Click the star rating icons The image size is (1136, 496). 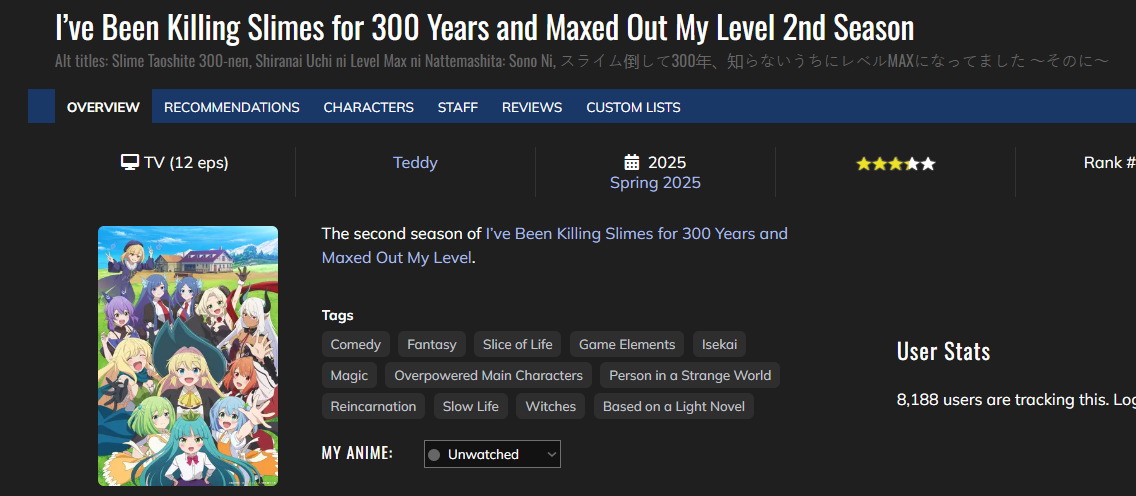point(895,164)
